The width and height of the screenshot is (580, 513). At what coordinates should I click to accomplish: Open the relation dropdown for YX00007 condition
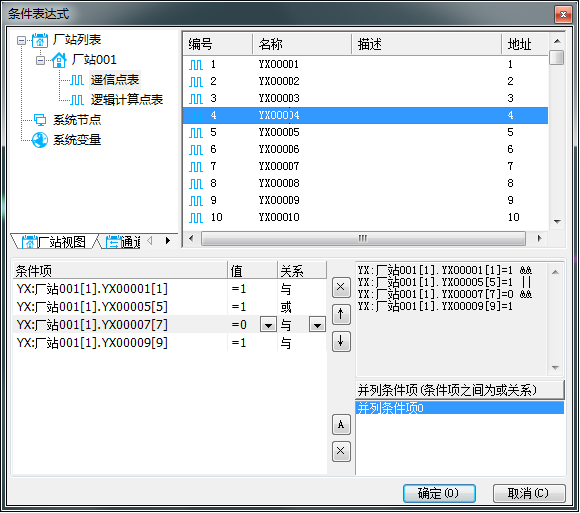click(x=317, y=325)
